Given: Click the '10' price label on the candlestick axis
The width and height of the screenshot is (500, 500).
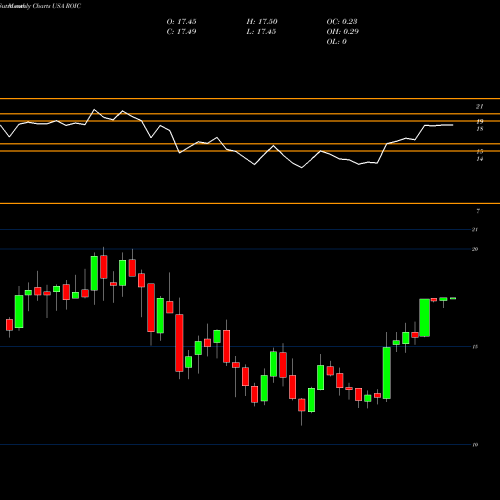Looking at the screenshot, I should click(475, 445).
